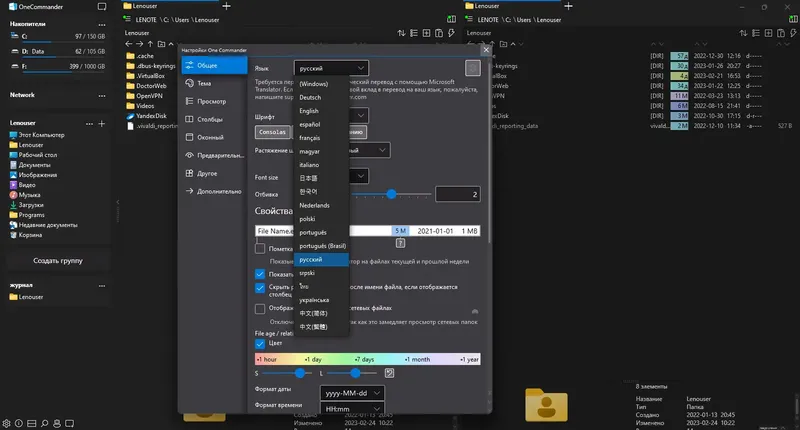This screenshot has width=800, height=430.
Task: Open Network section three-dots menu
Action: [102, 95]
